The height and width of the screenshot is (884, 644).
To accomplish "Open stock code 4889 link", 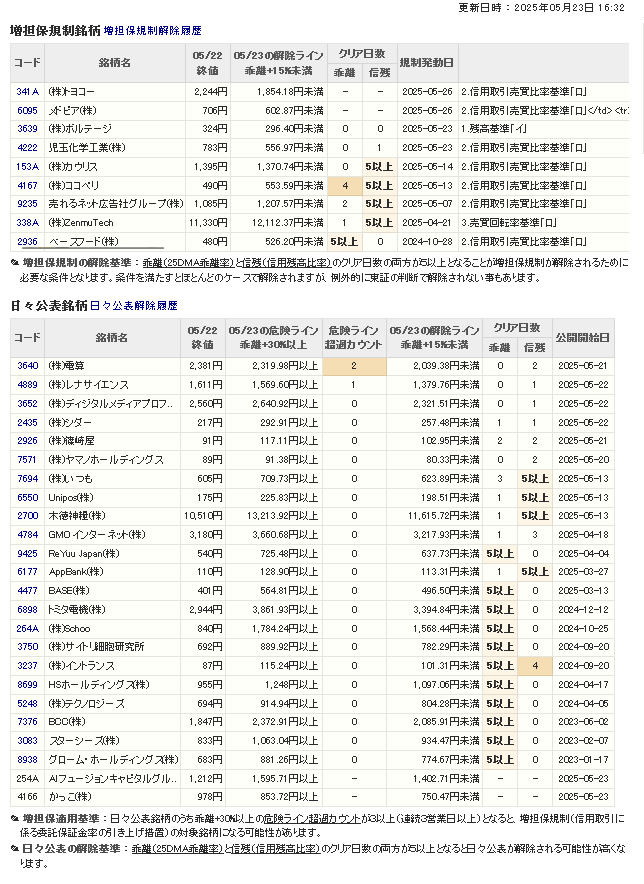I will coord(27,385).
